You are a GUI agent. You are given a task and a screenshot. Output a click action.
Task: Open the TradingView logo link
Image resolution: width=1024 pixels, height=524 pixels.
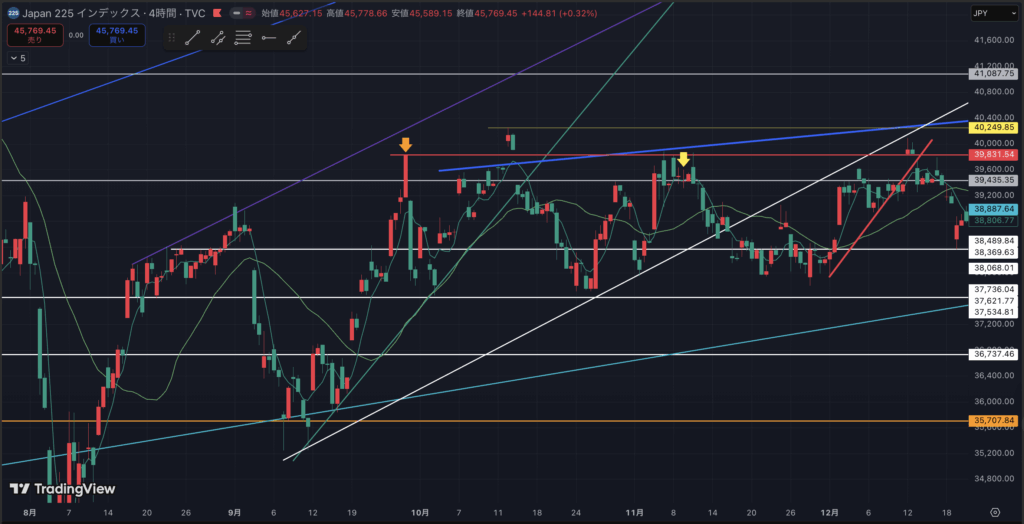click(62, 489)
